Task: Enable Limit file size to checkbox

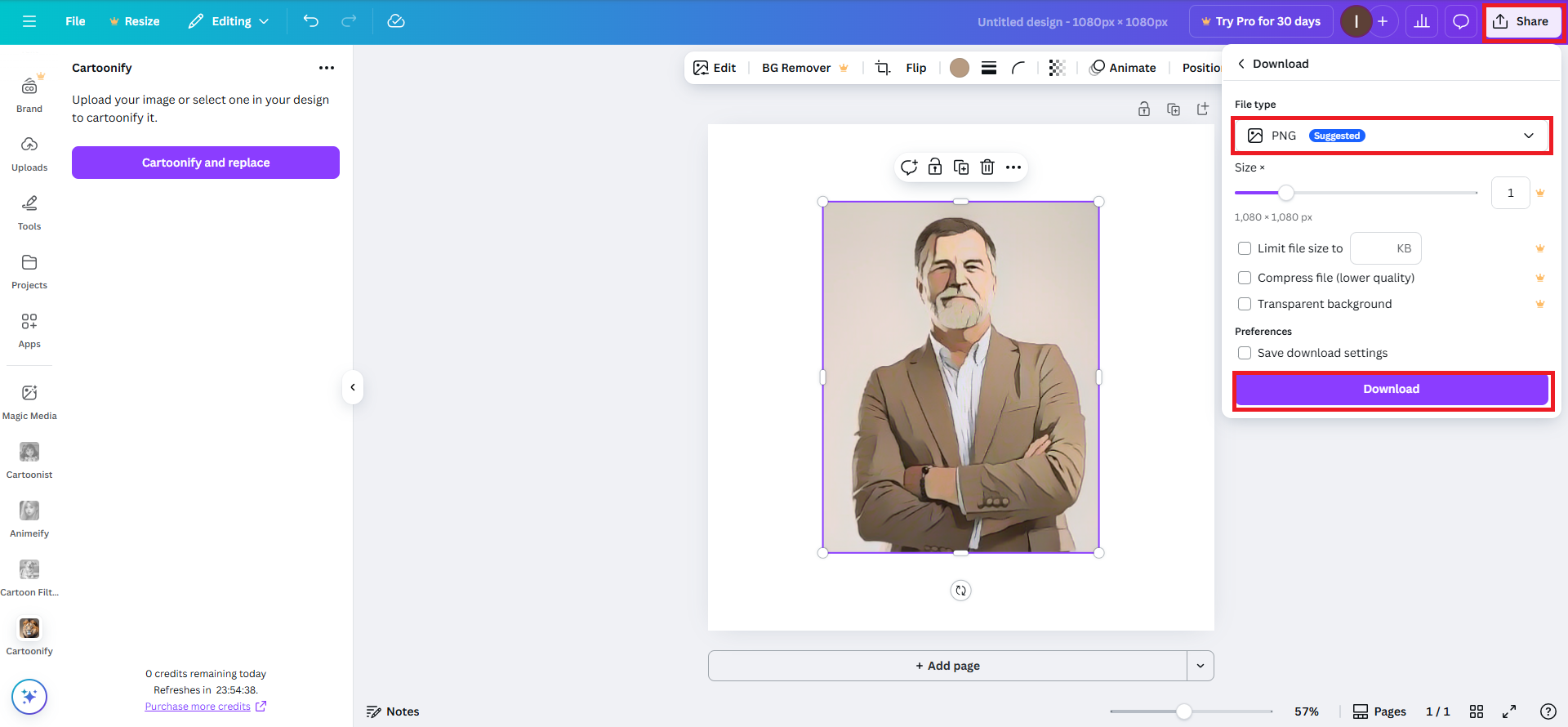Action: pyautogui.click(x=1245, y=248)
